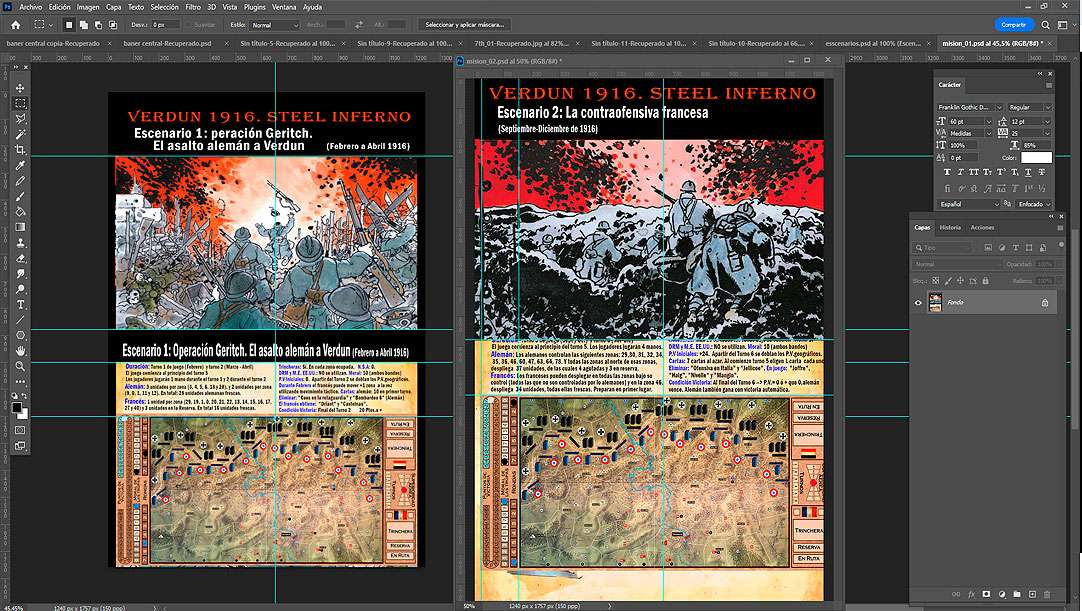Select the Eraser tool

tap(21, 258)
